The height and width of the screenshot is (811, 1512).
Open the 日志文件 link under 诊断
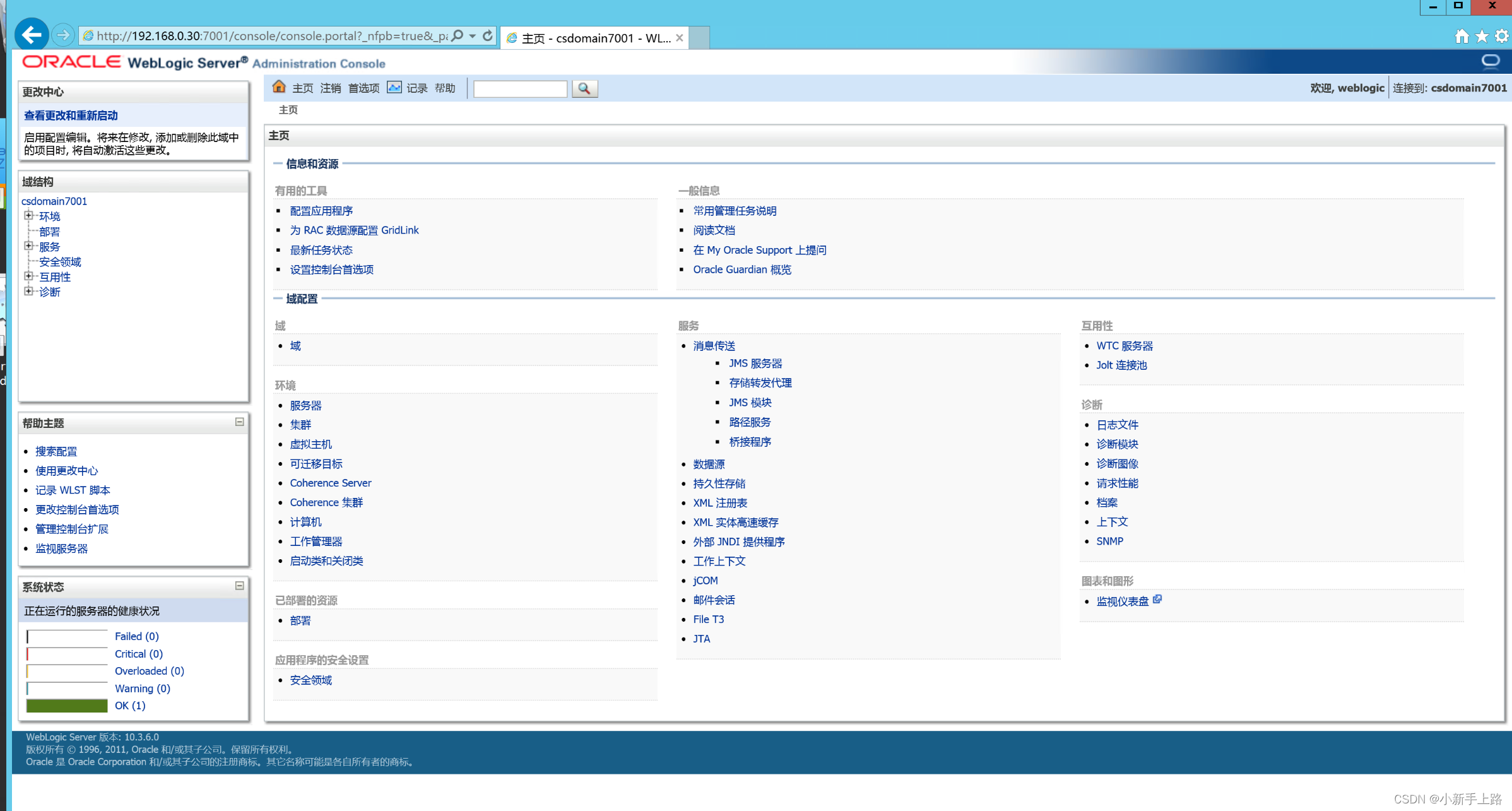(x=1118, y=425)
